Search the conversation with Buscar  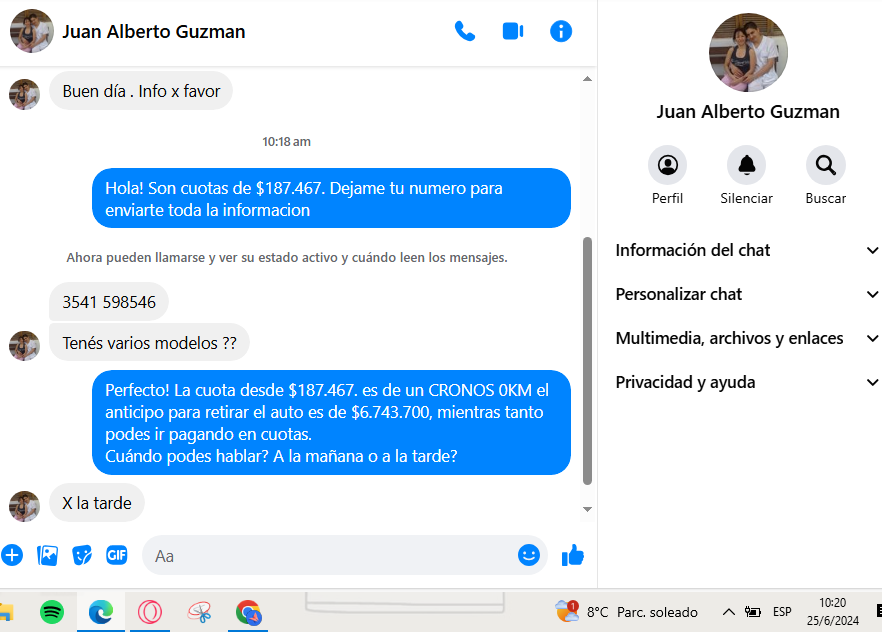click(826, 165)
